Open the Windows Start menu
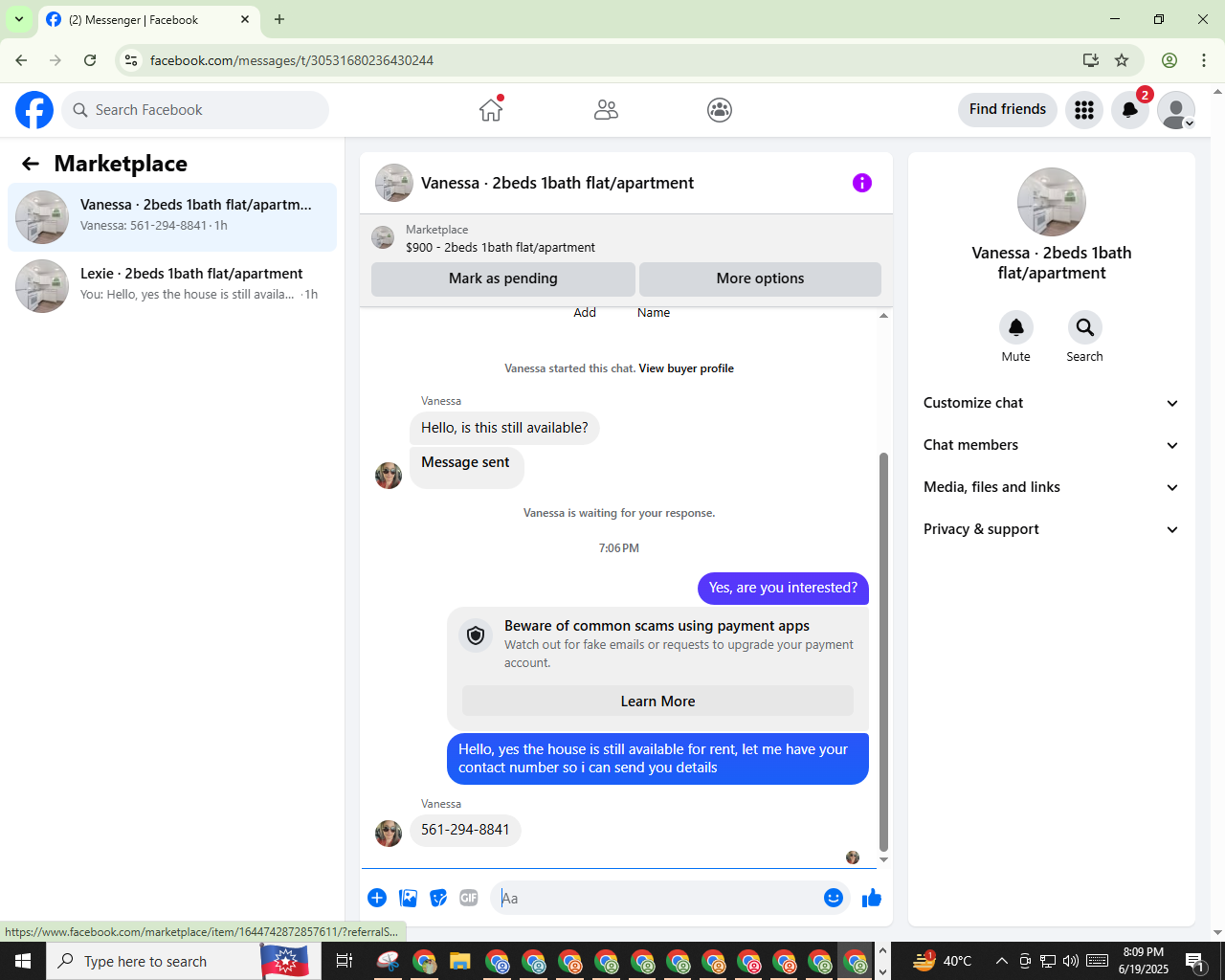1225x980 pixels. coord(23,961)
